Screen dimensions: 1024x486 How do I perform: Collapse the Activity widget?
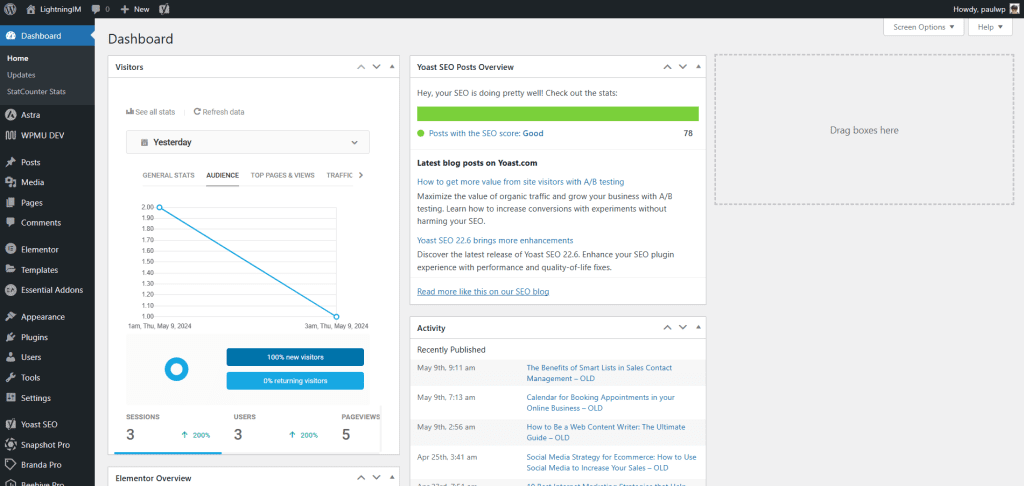coord(699,327)
